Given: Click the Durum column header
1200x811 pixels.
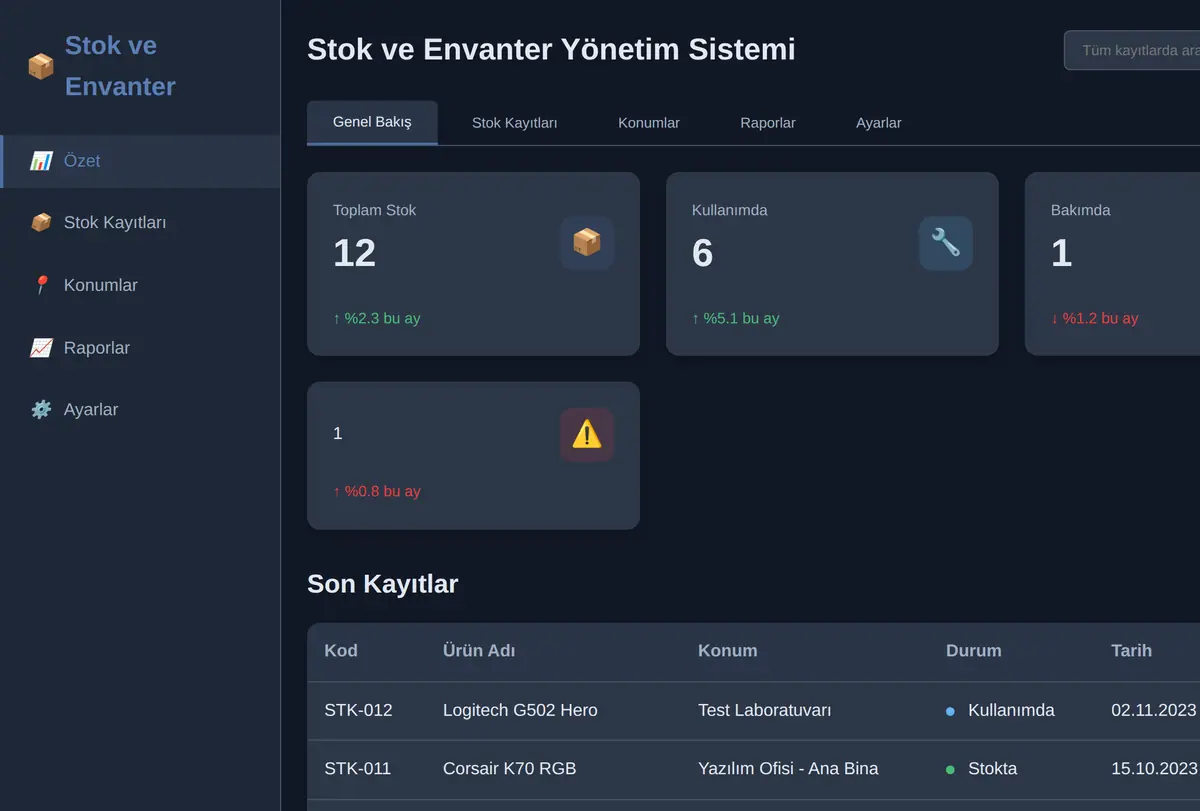Looking at the screenshot, I should point(973,651).
